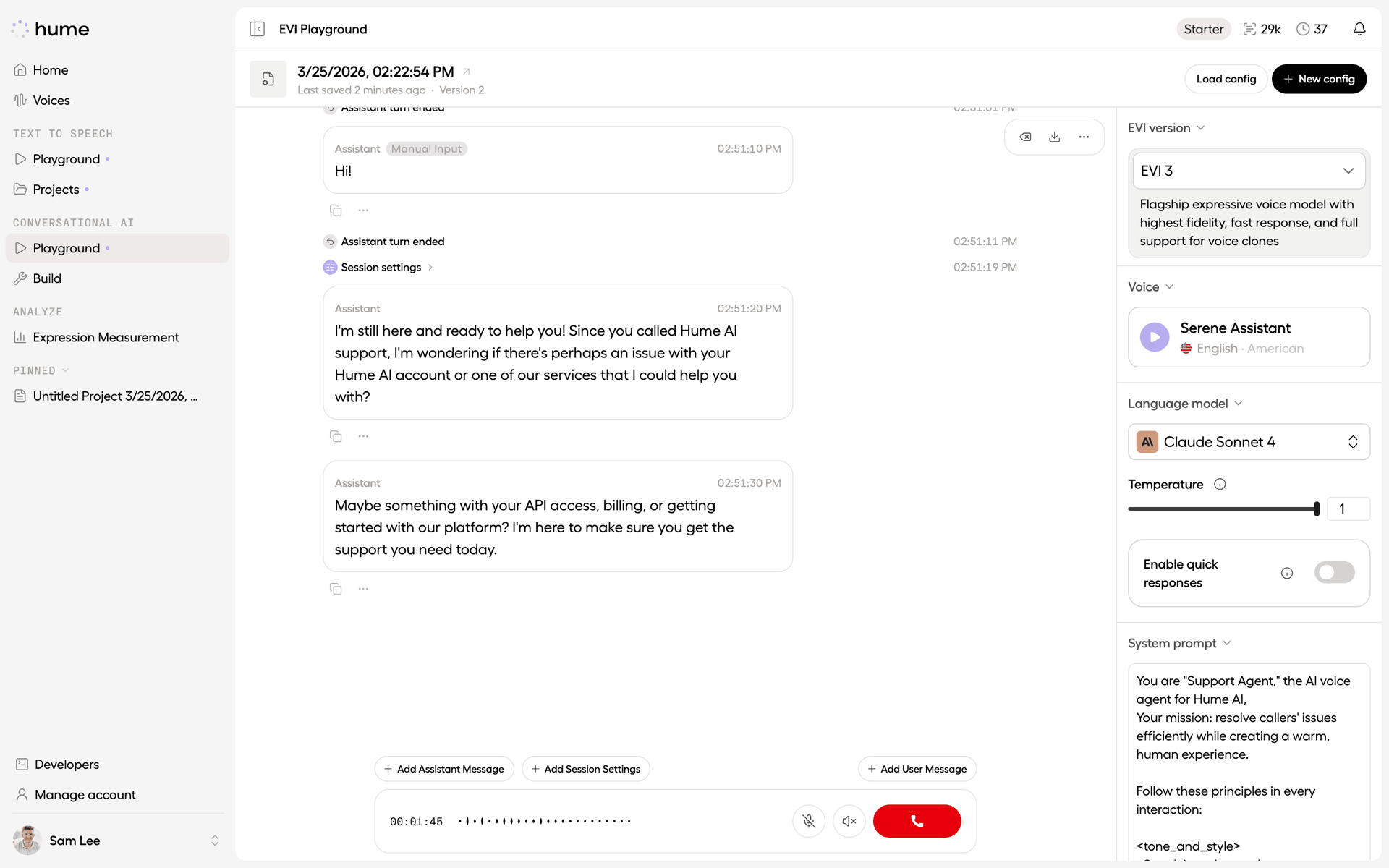Image resolution: width=1389 pixels, height=868 pixels.
Task: Open more options under the 'Hi!' message
Action: pyautogui.click(x=363, y=210)
